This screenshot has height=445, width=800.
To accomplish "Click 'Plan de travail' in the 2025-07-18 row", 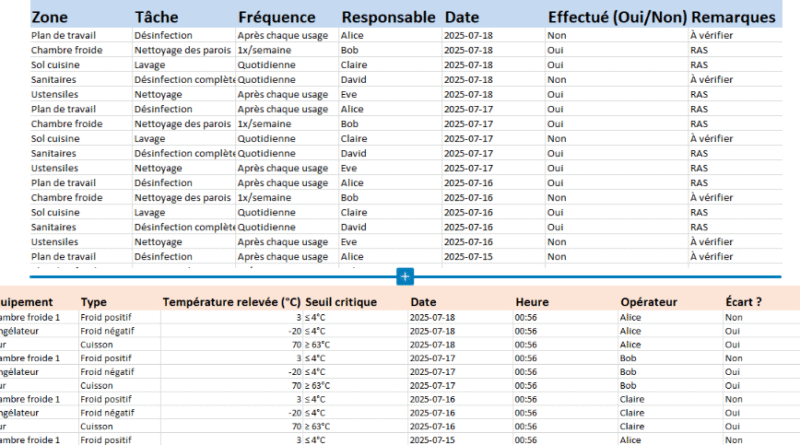I will click(x=63, y=36).
